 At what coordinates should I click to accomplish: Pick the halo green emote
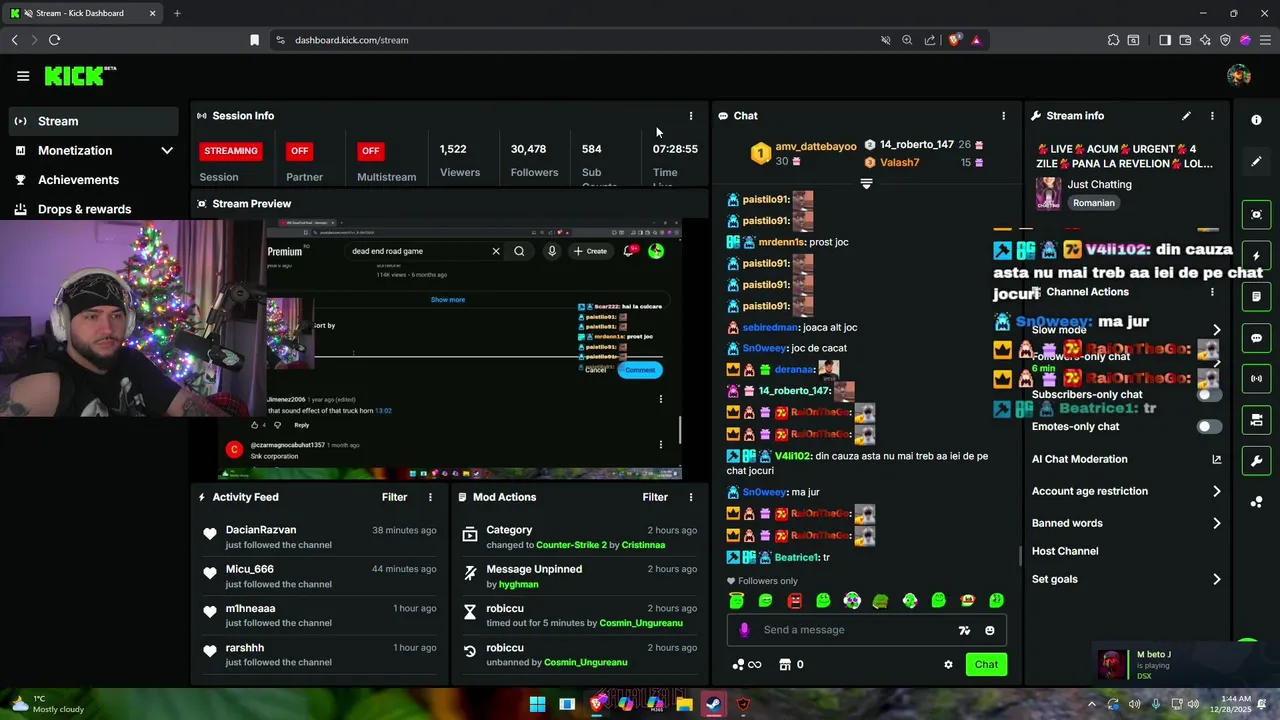[737, 601]
